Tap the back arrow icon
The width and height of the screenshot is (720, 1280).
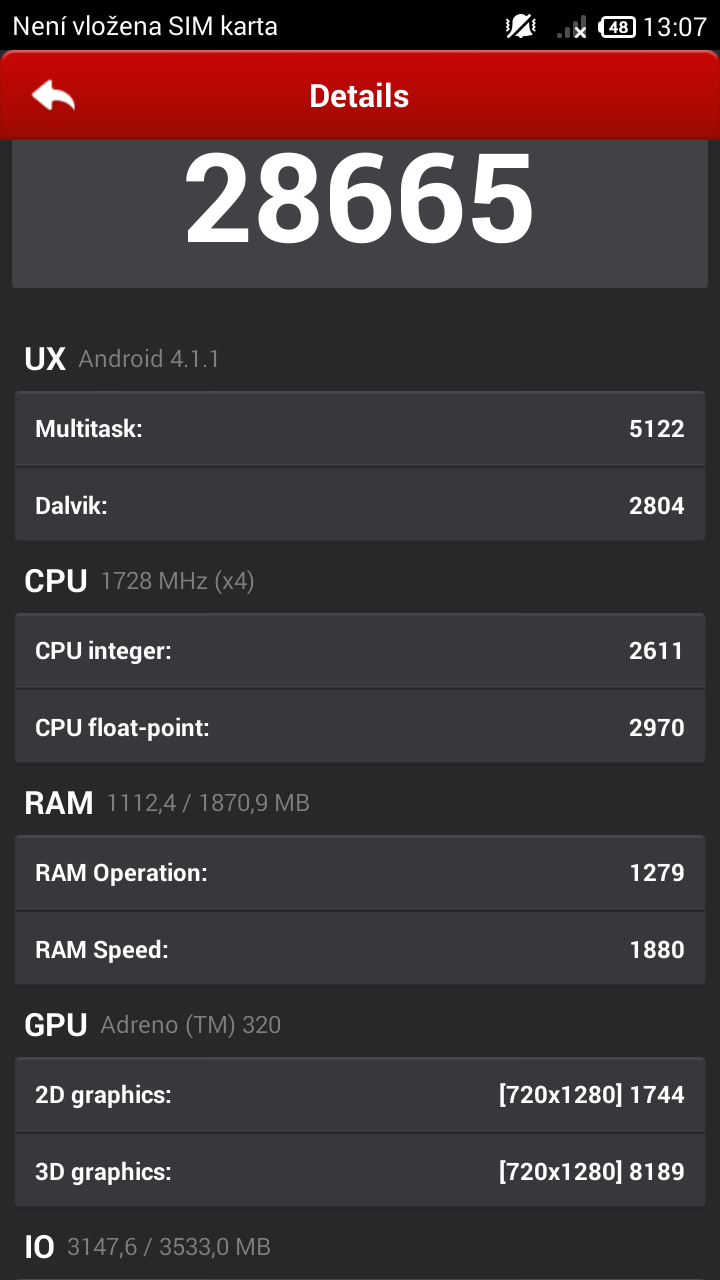54,96
